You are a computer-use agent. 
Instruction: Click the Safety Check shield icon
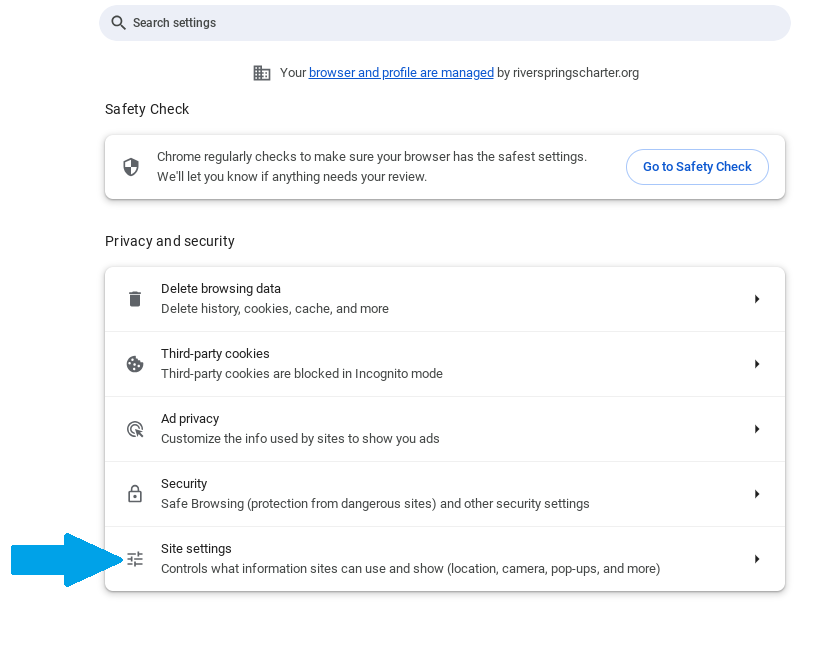[x=131, y=167]
